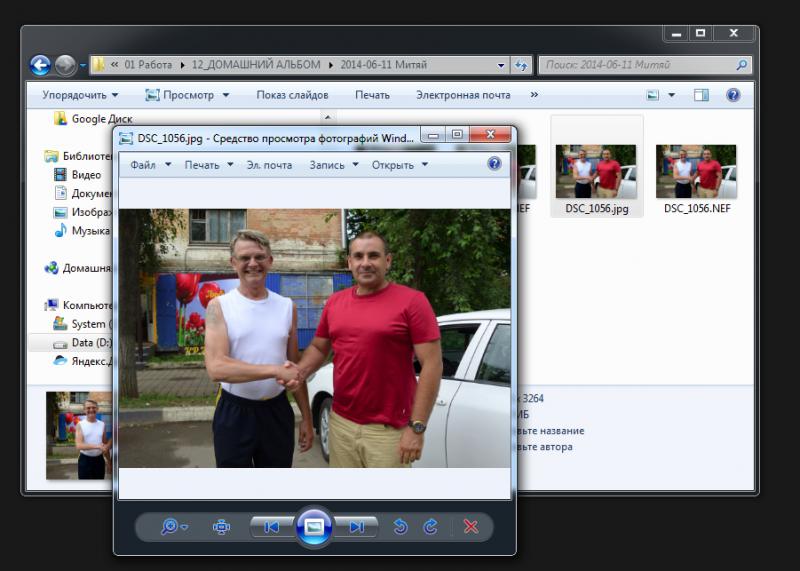Click the DSC_1056.jpg file name label
Screen dimensions: 800x571
(596, 208)
